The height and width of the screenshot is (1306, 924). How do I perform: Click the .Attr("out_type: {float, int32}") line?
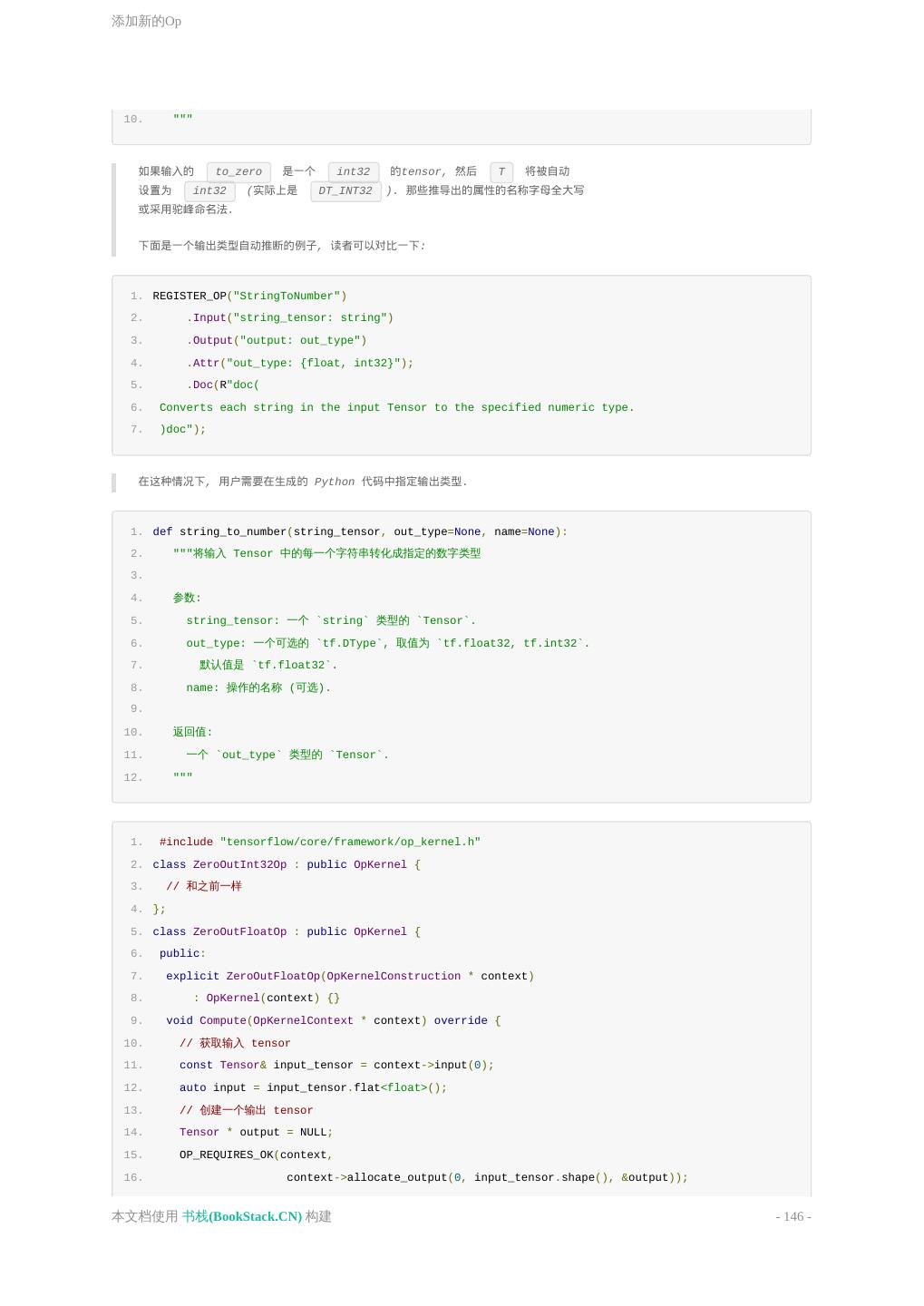pyautogui.click(x=299, y=363)
